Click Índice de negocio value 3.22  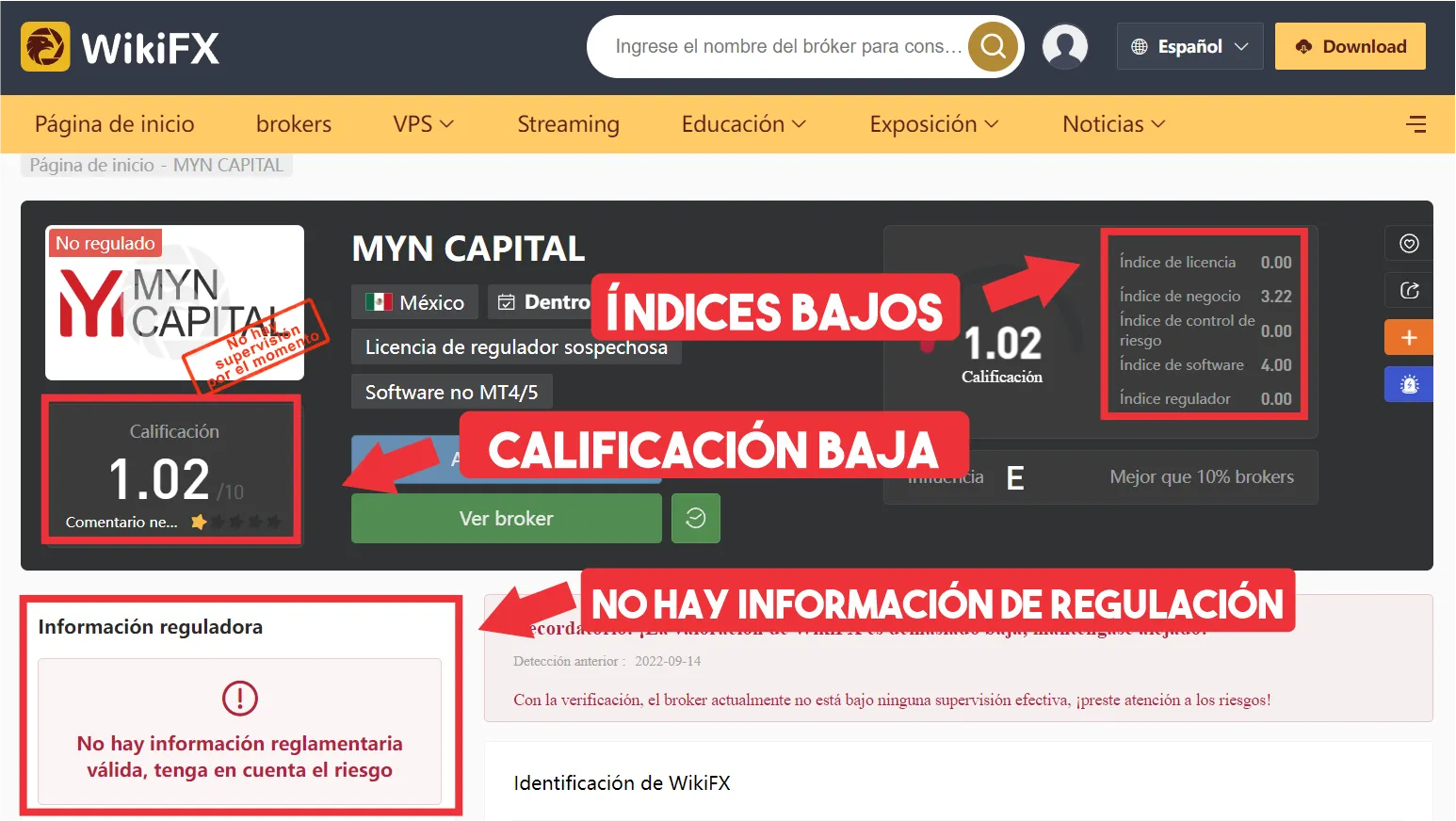1276,297
